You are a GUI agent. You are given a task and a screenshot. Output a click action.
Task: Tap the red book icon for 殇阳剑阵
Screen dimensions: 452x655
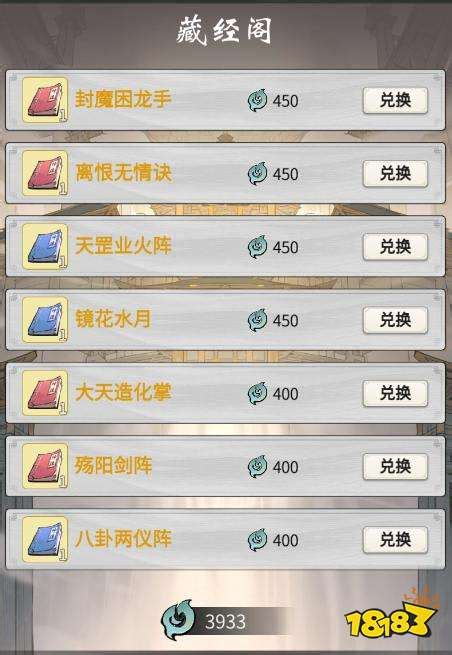(45, 466)
